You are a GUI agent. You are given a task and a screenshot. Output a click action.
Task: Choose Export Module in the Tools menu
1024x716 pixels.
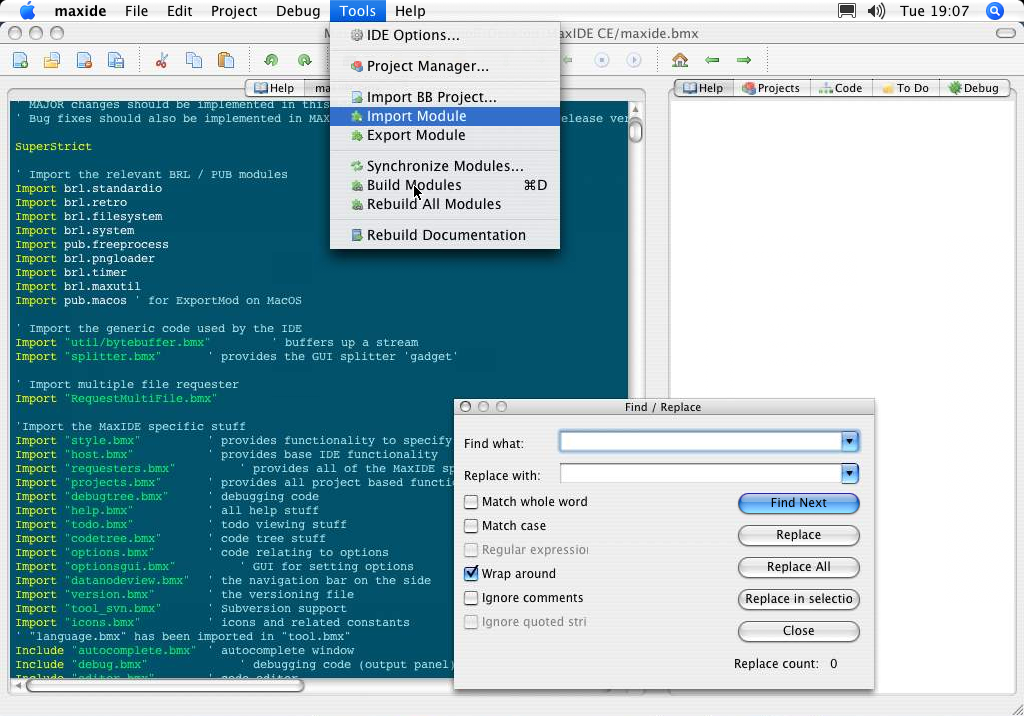(445, 135)
